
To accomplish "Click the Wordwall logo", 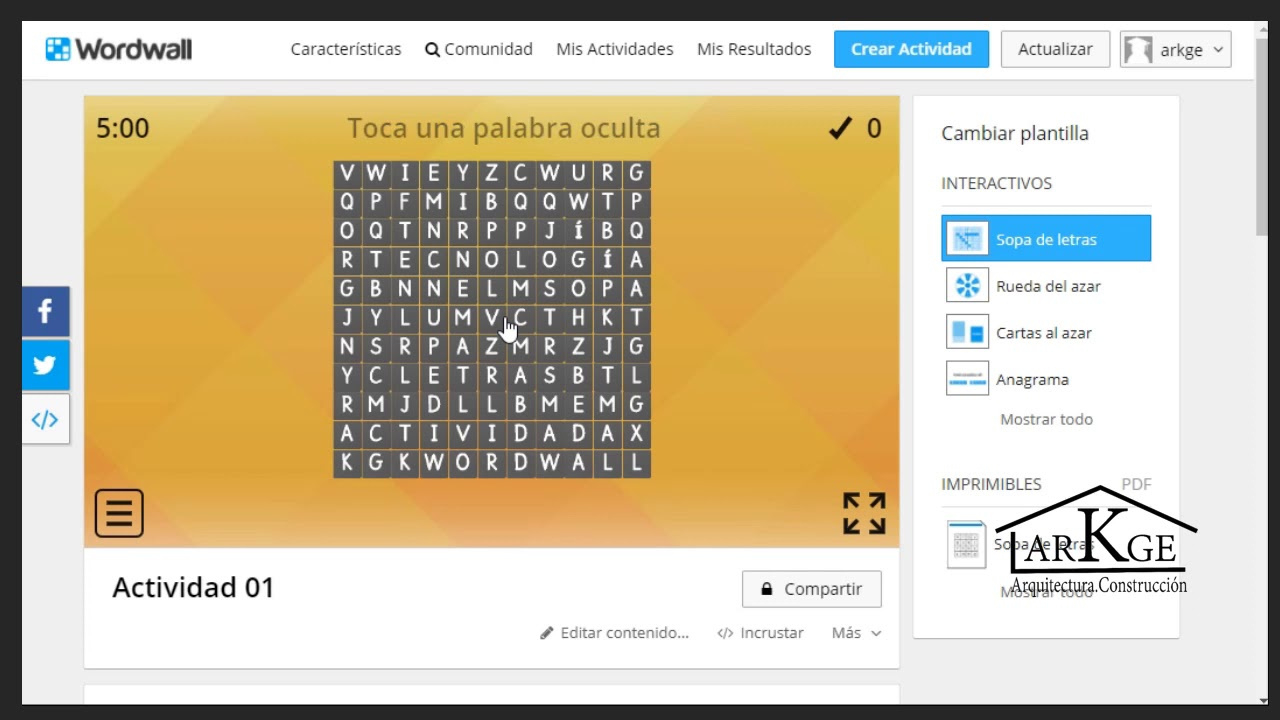I will pyautogui.click(x=118, y=49).
